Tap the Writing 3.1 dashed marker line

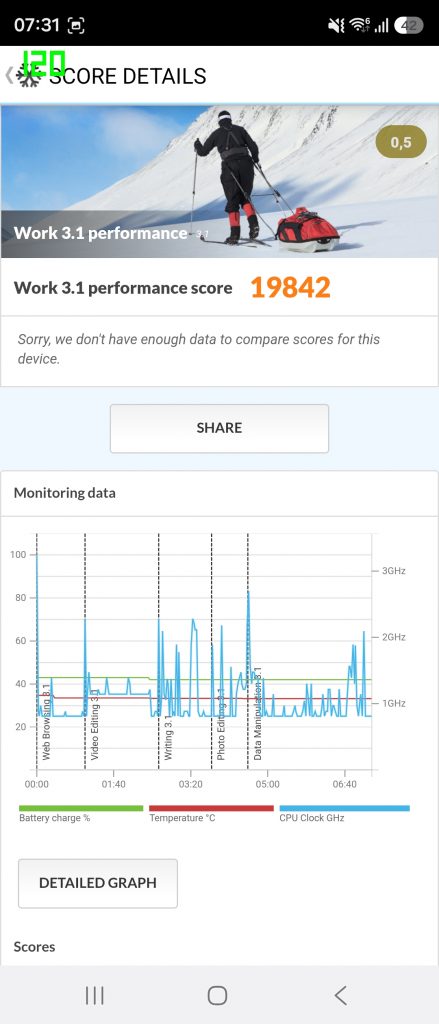[x=159, y=651]
